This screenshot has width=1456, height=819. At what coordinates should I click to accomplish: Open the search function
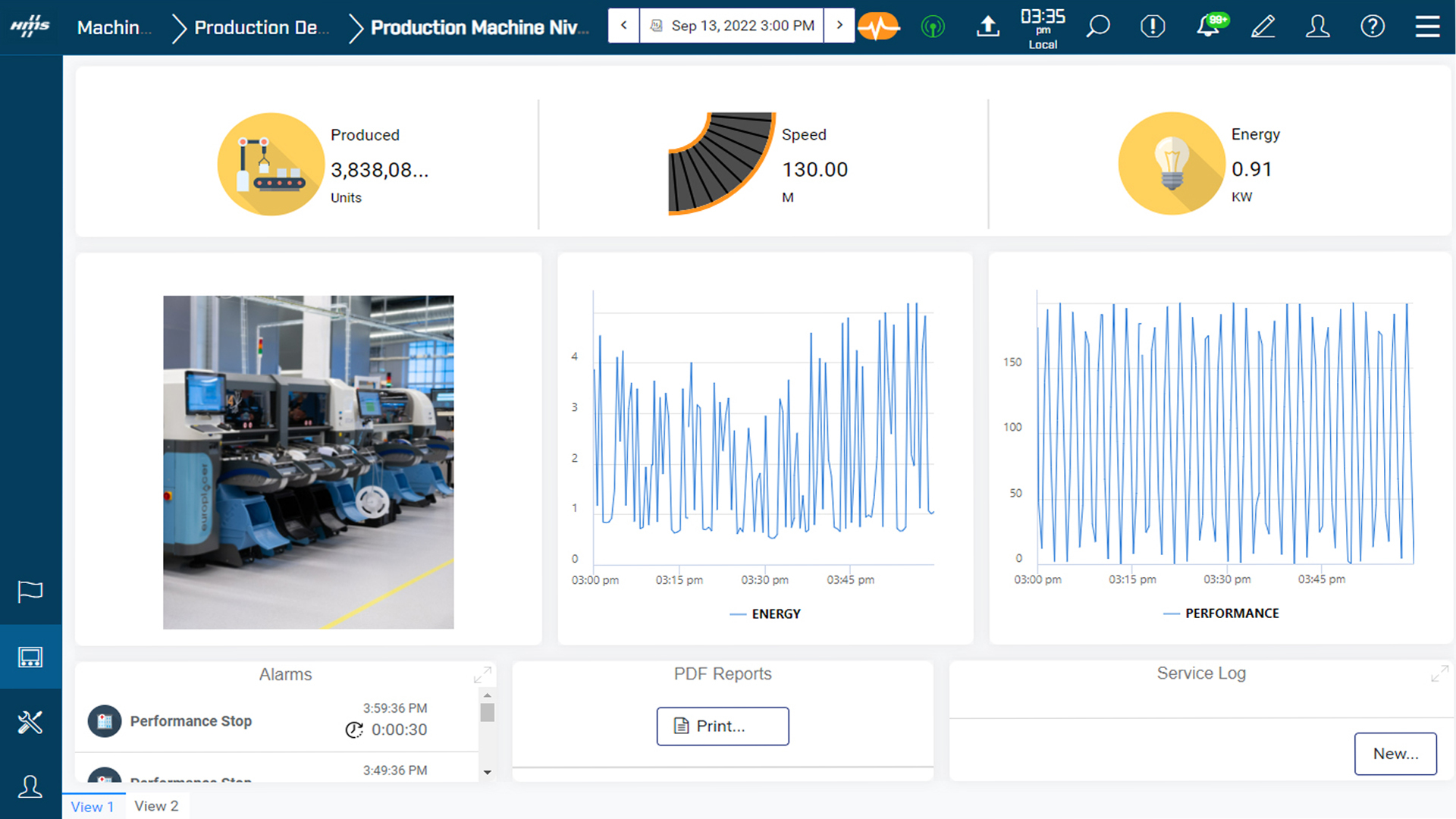pyautogui.click(x=1097, y=25)
